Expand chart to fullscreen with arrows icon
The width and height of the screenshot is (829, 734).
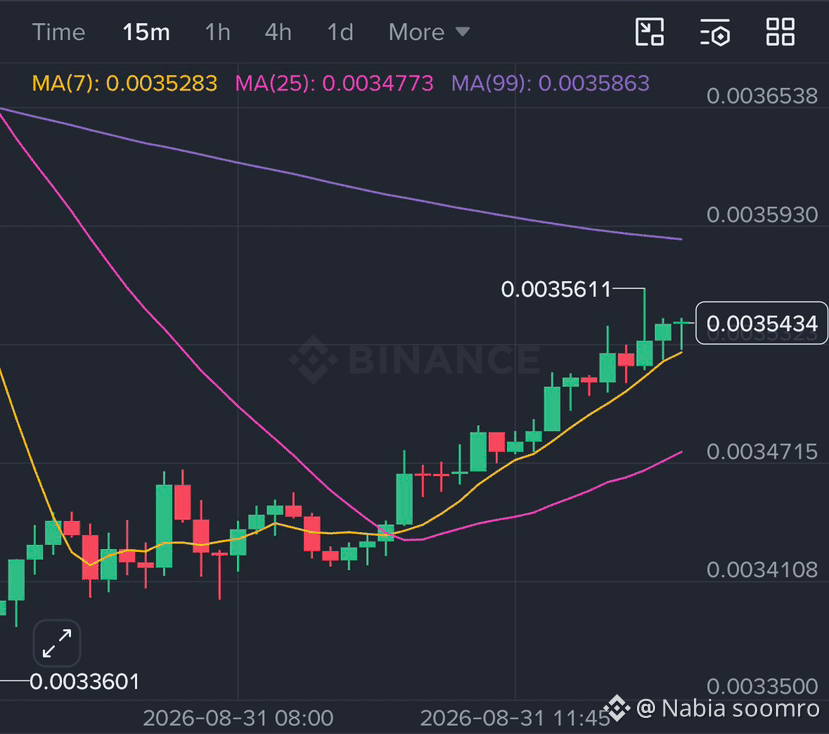coord(57,643)
